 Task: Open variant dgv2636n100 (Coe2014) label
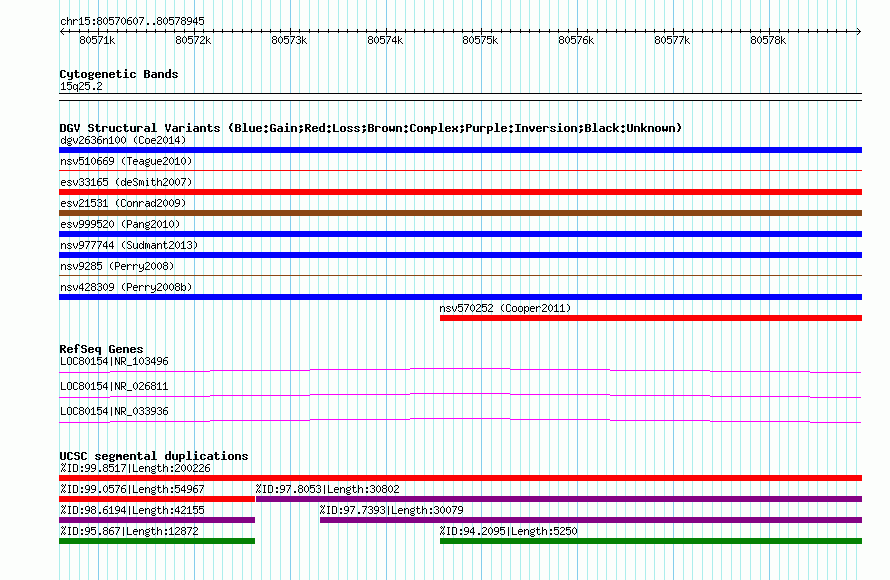(x=123, y=140)
